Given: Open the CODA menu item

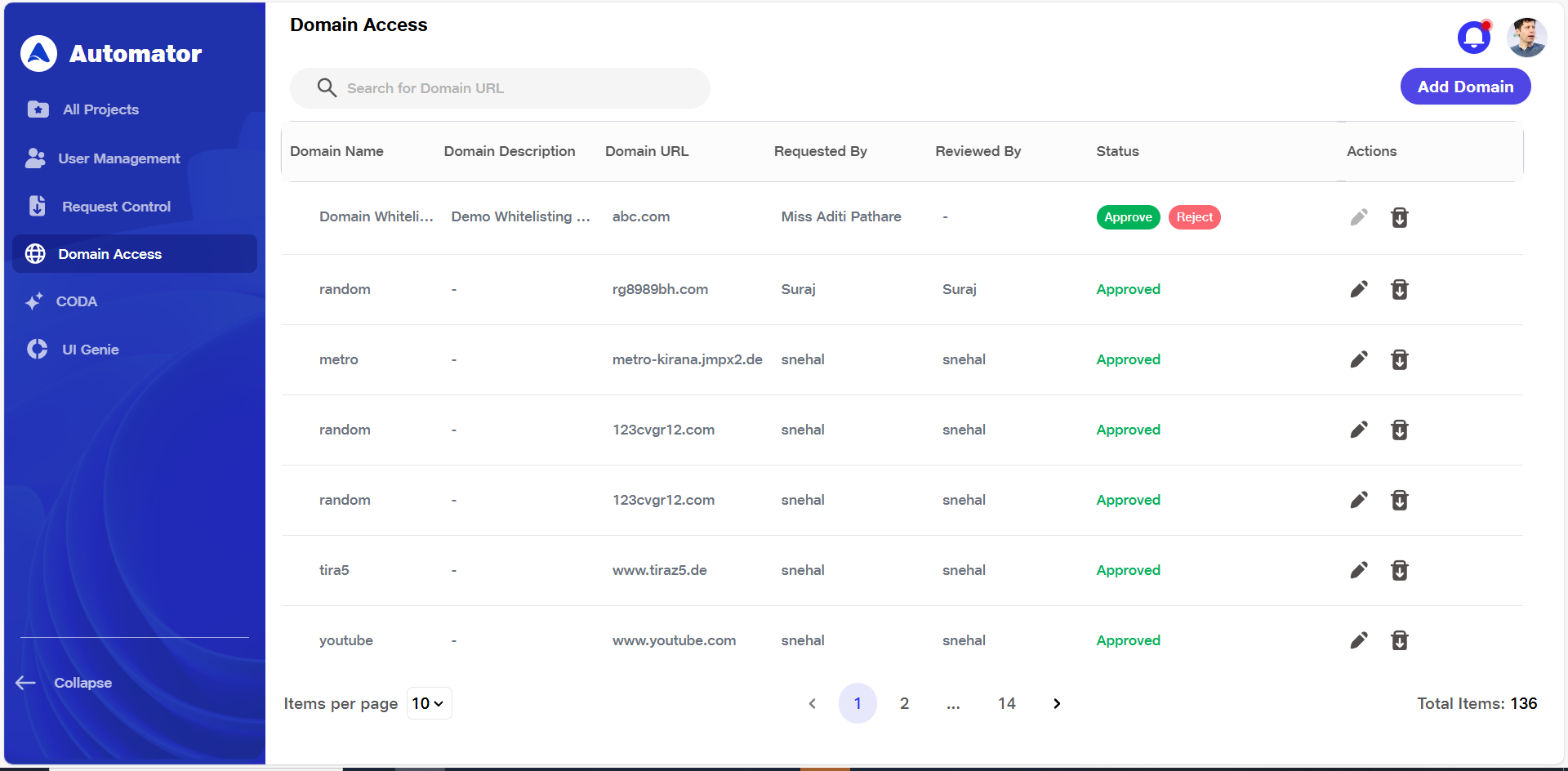Looking at the screenshot, I should [76, 301].
